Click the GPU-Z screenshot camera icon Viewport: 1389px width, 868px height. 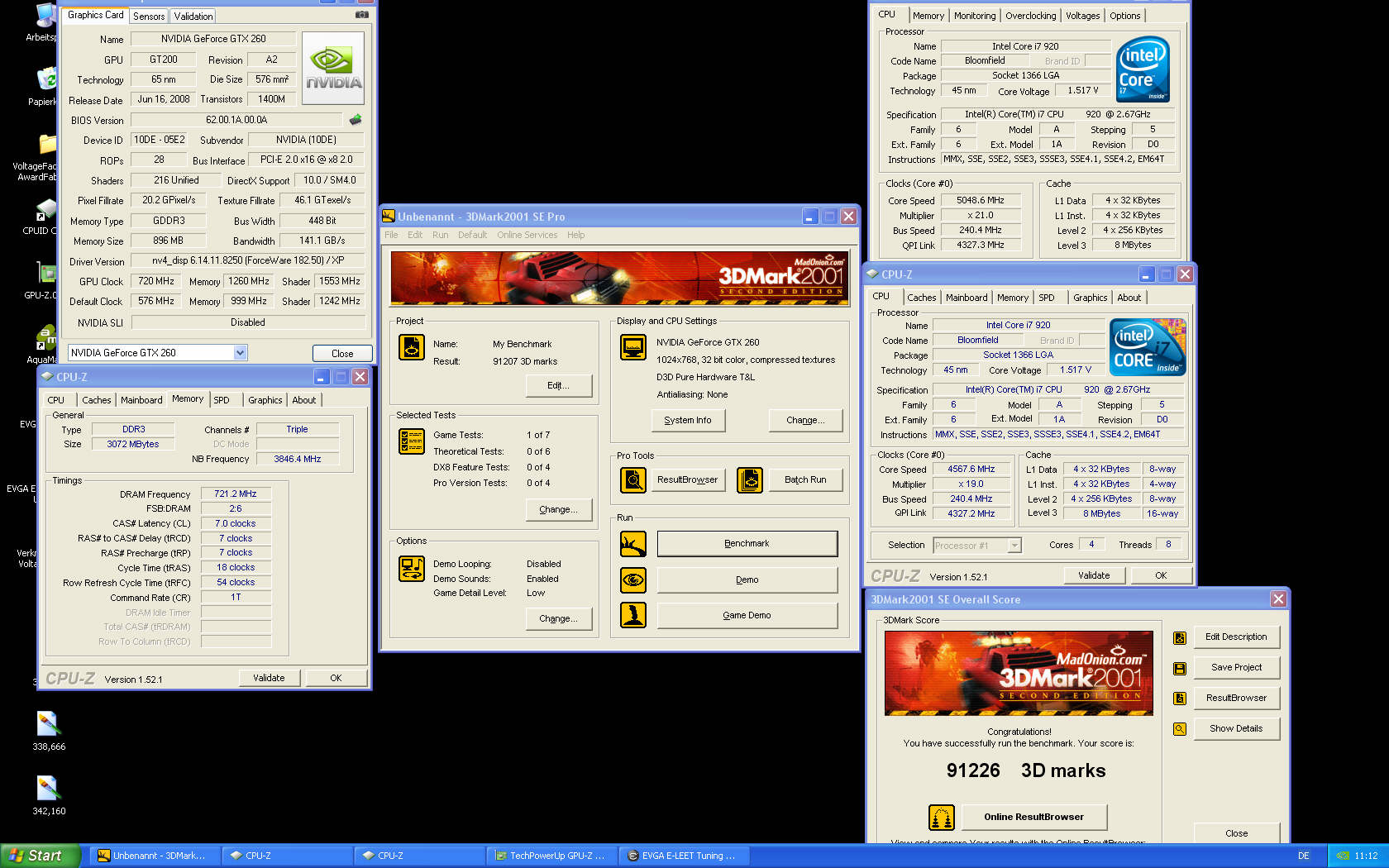point(362,15)
